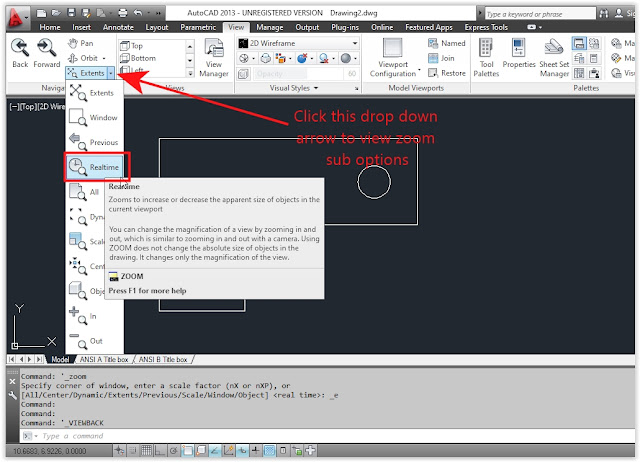640x462 pixels.
Task: Open the View Manager
Action: point(214,58)
